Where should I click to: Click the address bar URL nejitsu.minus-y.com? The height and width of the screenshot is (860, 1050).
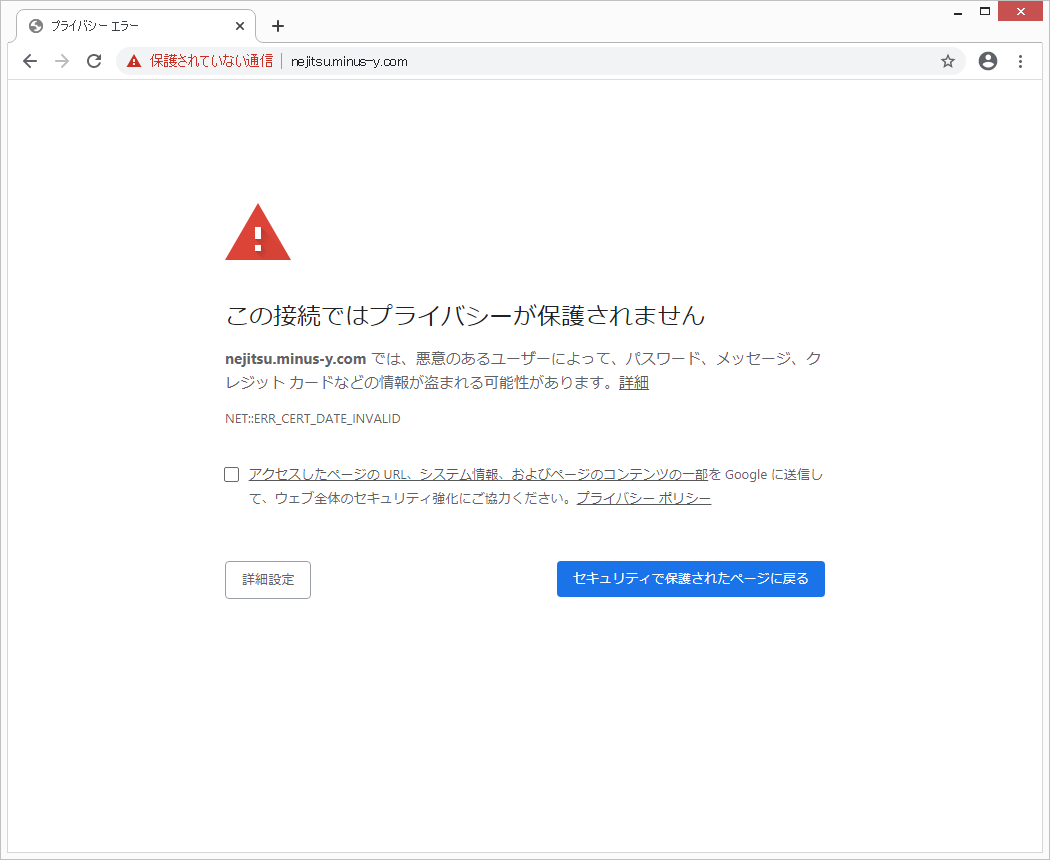(x=349, y=62)
